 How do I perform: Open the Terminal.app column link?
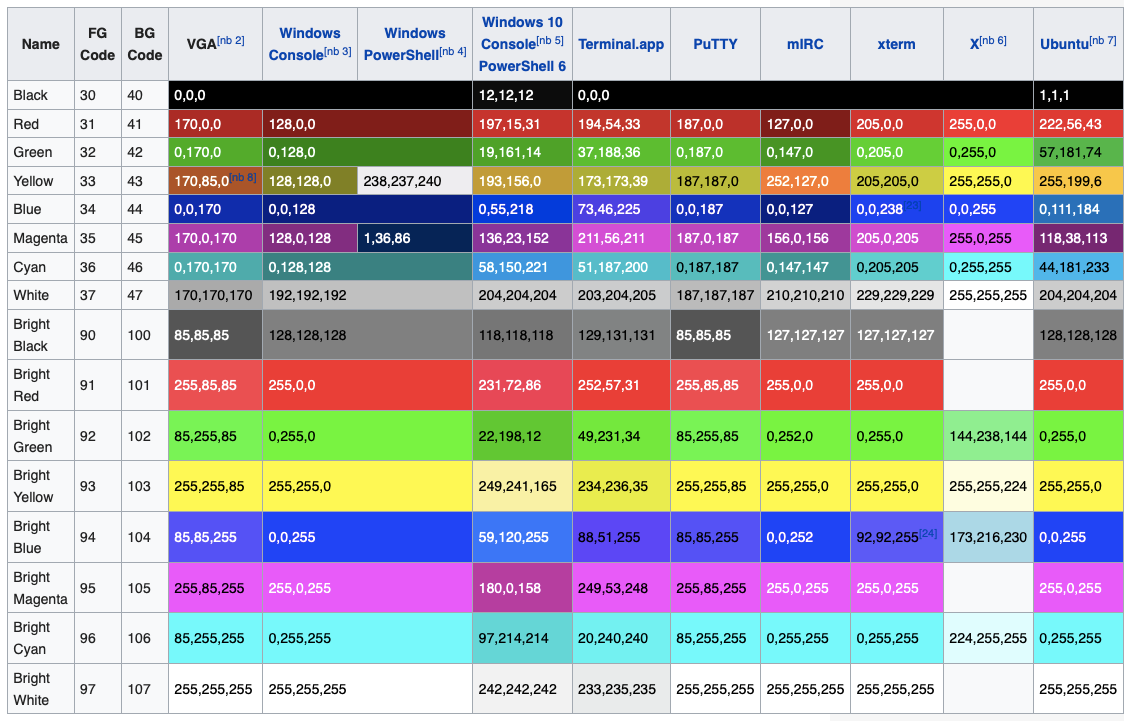(x=621, y=44)
